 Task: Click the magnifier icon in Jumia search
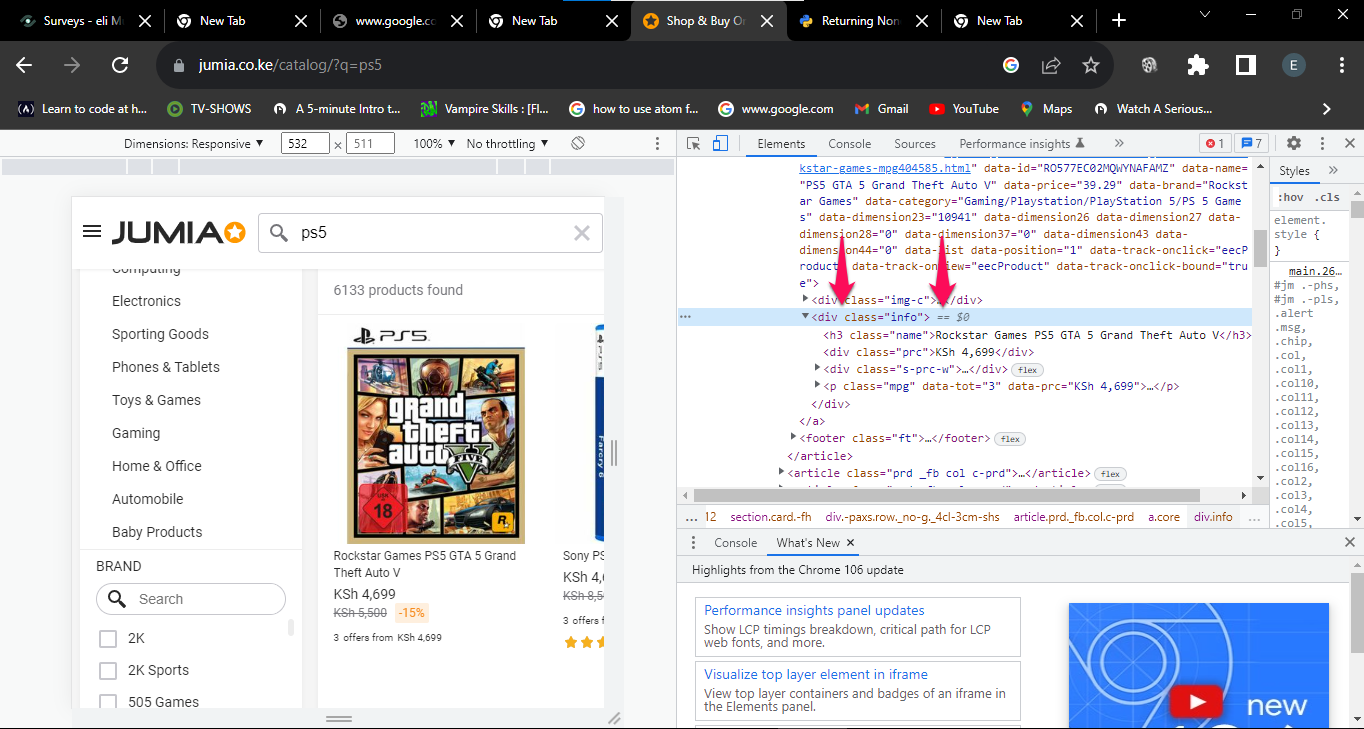pyautogui.click(x=279, y=233)
